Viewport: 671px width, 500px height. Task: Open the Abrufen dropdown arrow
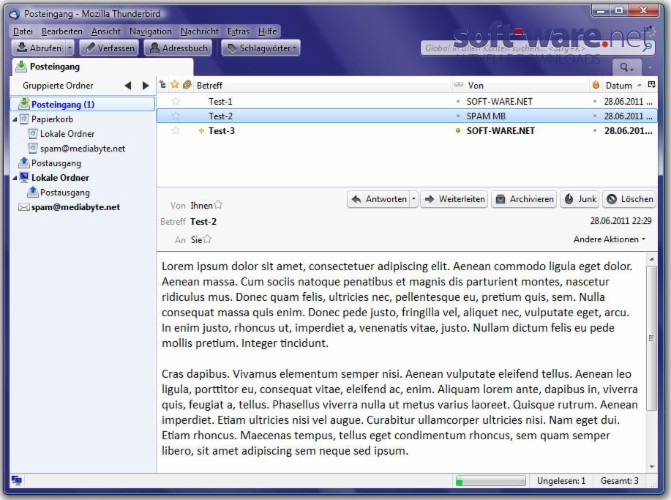coord(70,48)
